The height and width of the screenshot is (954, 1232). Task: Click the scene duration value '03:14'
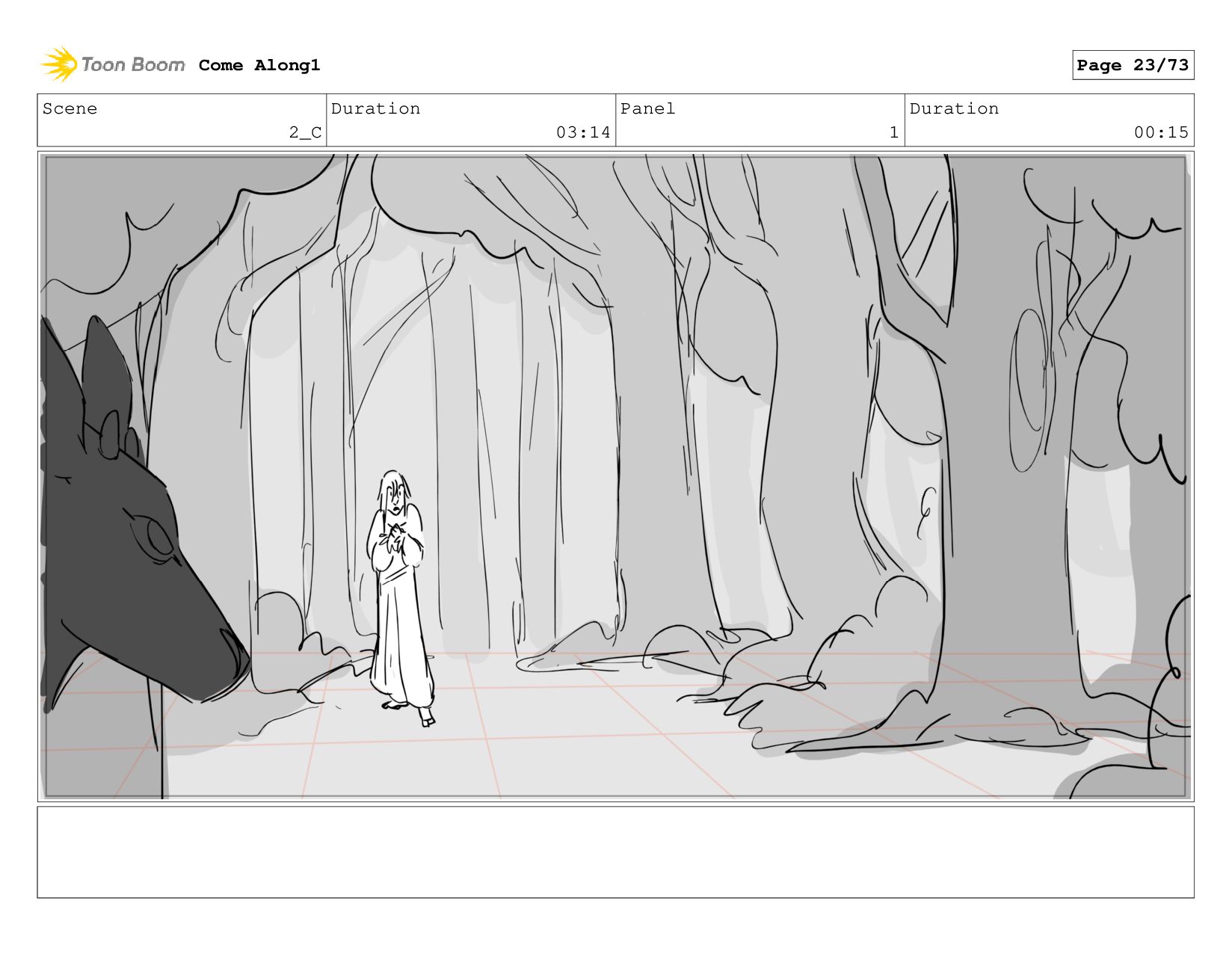(583, 132)
